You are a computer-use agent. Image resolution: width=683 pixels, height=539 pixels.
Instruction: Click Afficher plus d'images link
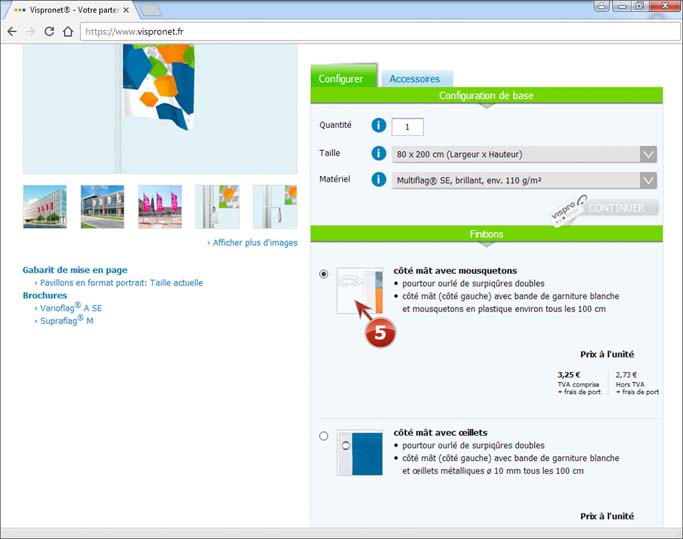click(x=253, y=243)
